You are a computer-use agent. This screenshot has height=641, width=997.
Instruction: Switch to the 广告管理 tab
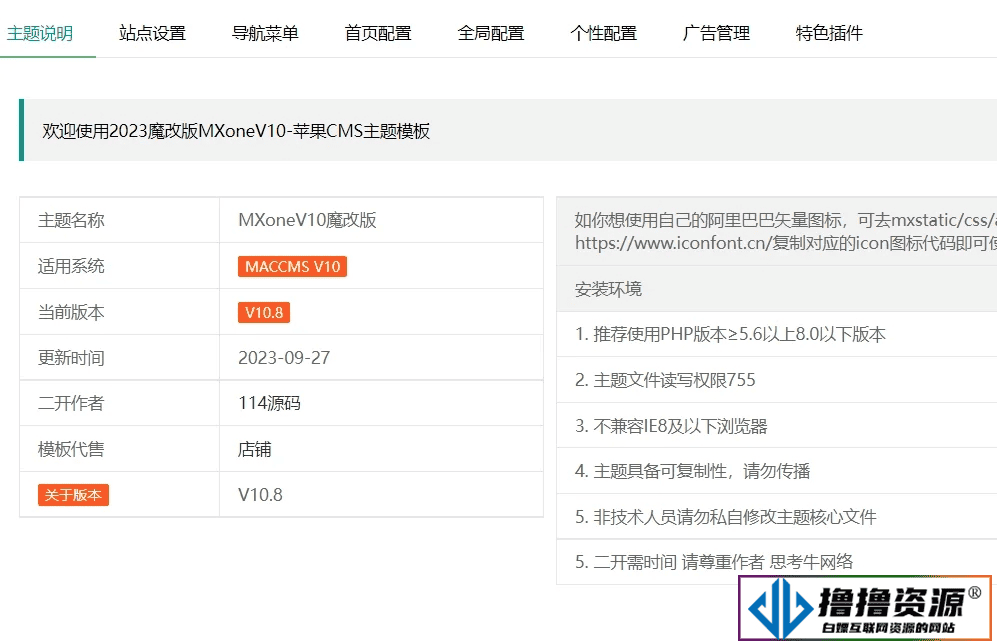pos(717,33)
